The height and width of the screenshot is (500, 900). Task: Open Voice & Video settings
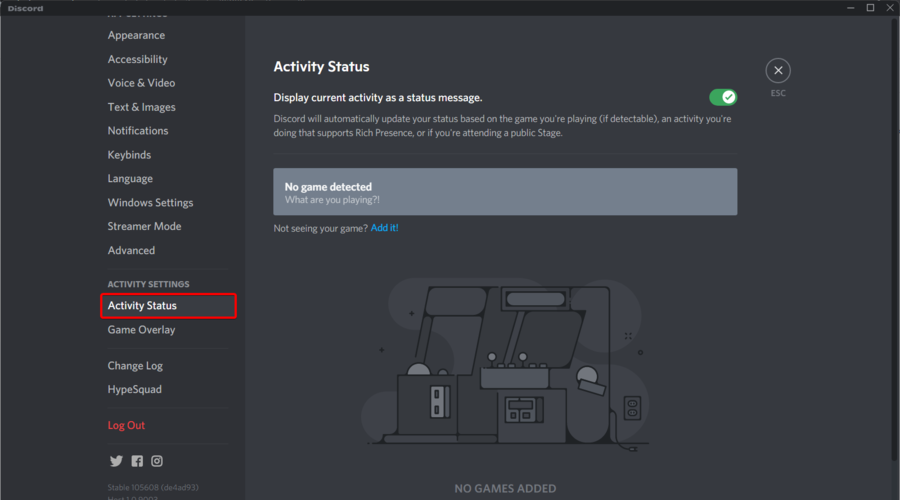[141, 83]
